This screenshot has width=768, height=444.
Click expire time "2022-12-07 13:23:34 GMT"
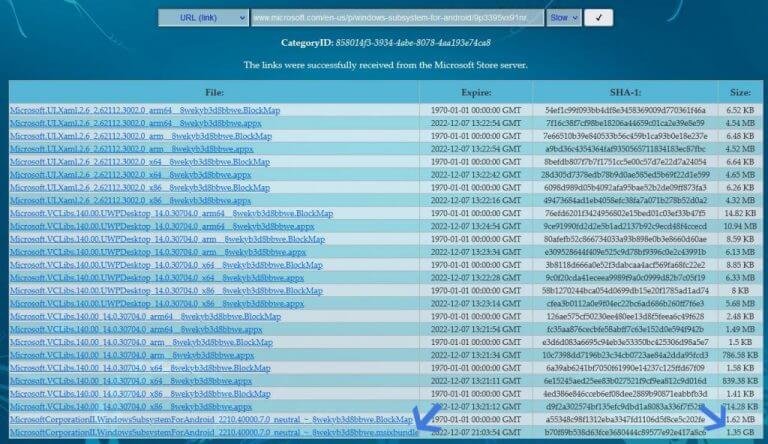pos(476,251)
